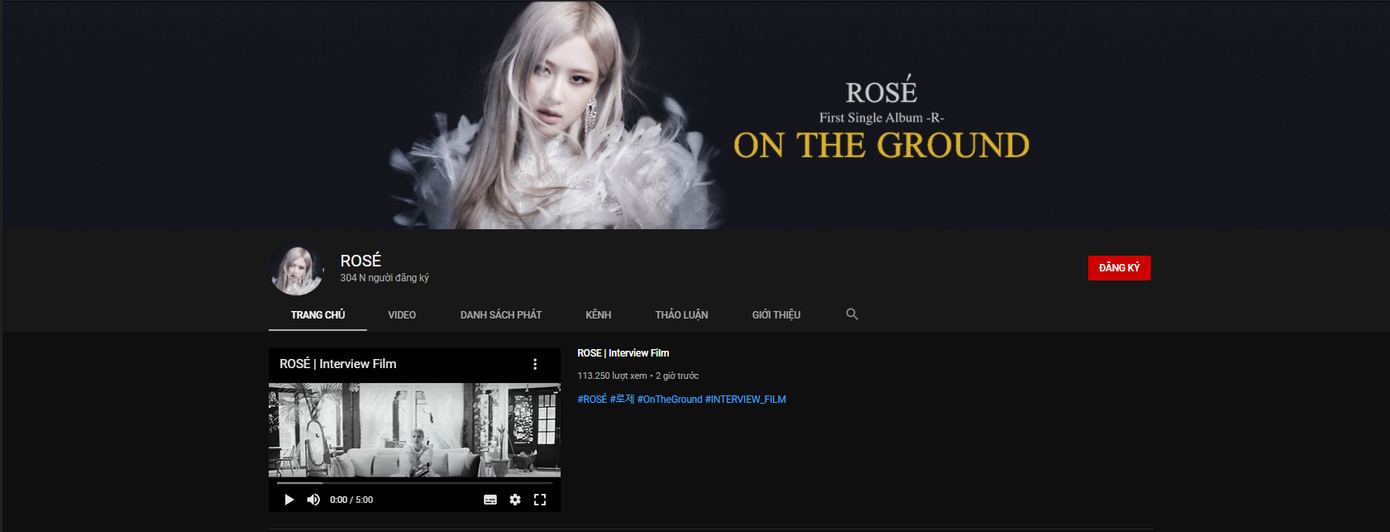1390x532 pixels.
Task: Click the ON THE GROUND channel banner
Action: click(x=695, y=115)
